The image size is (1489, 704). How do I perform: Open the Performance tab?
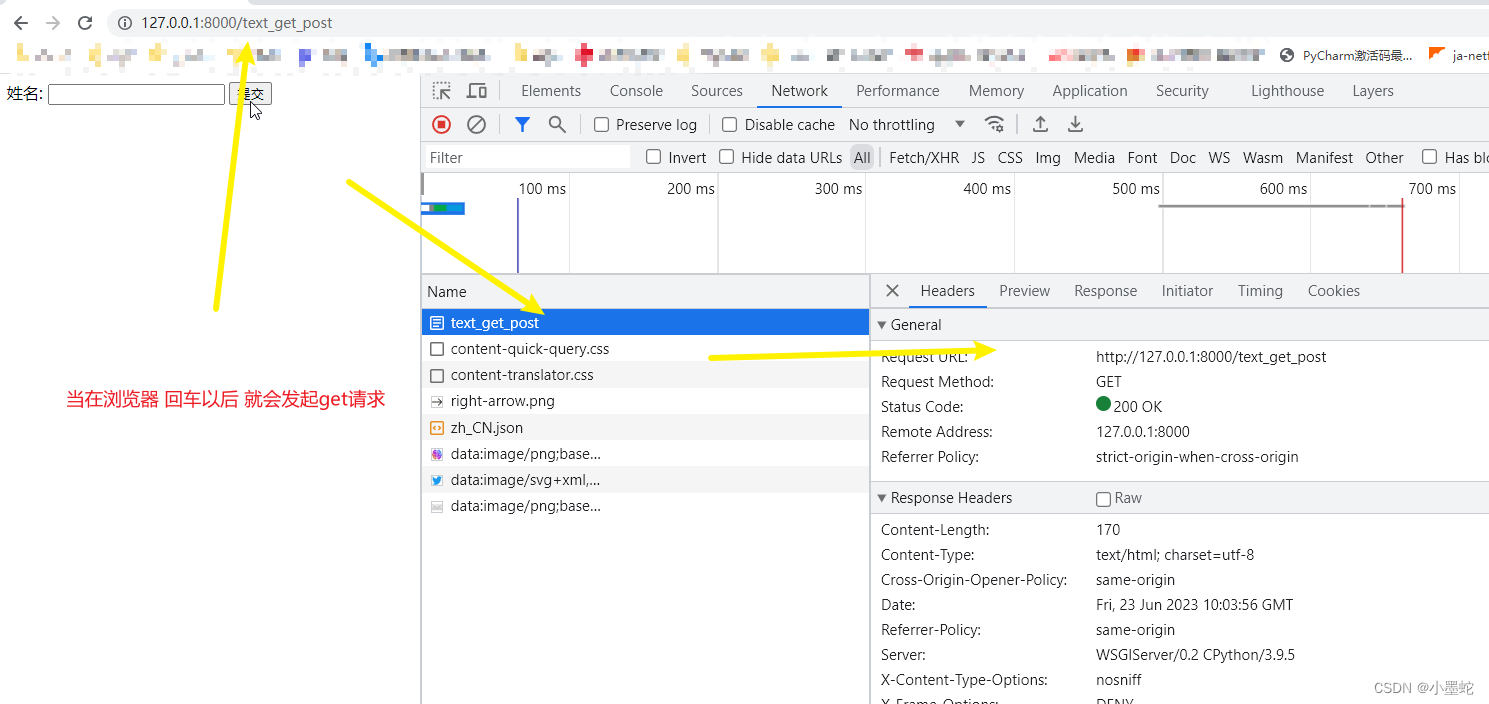[x=898, y=91]
